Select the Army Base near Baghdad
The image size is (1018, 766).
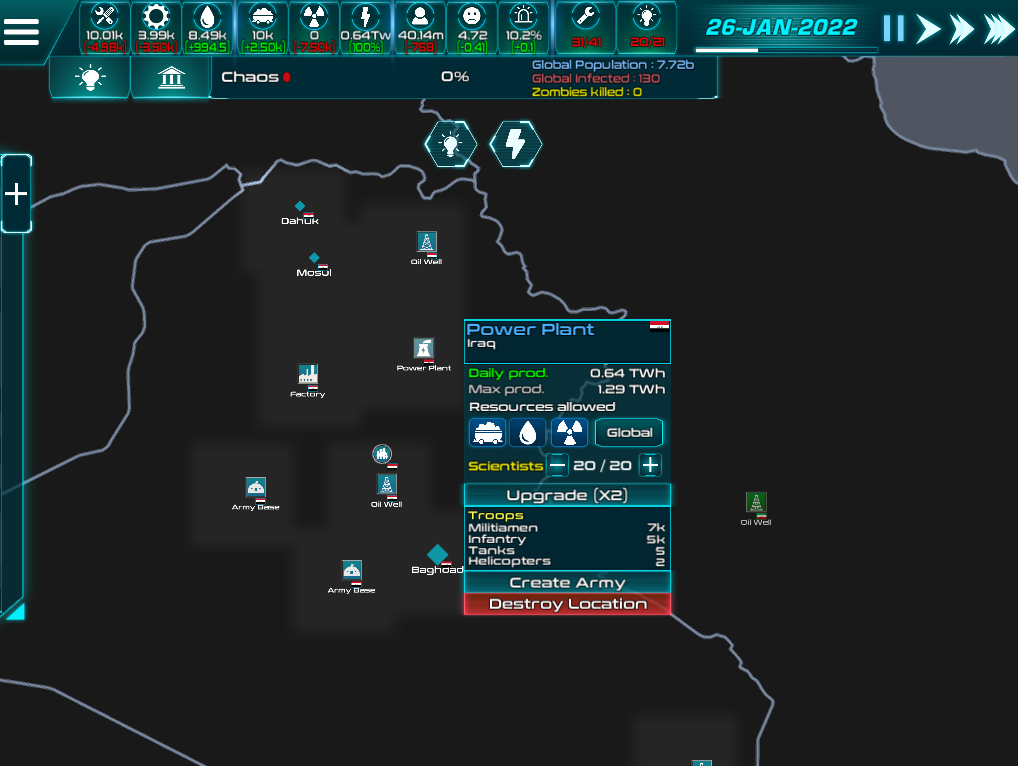[352, 571]
